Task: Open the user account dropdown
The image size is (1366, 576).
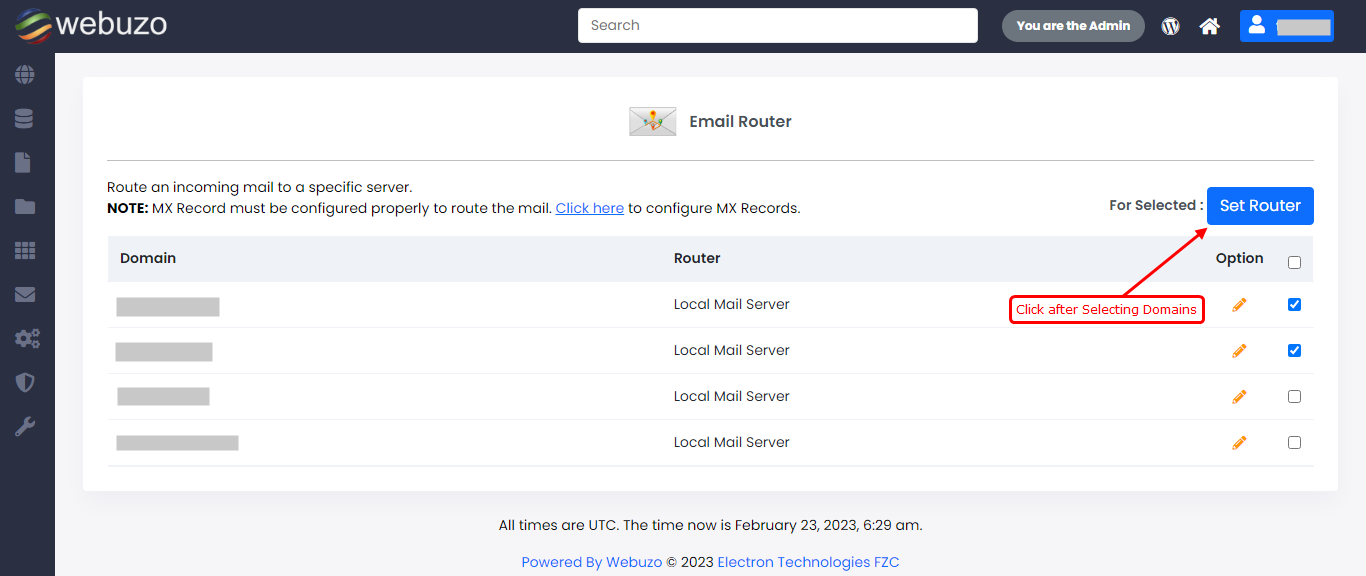Action: pyautogui.click(x=1286, y=26)
